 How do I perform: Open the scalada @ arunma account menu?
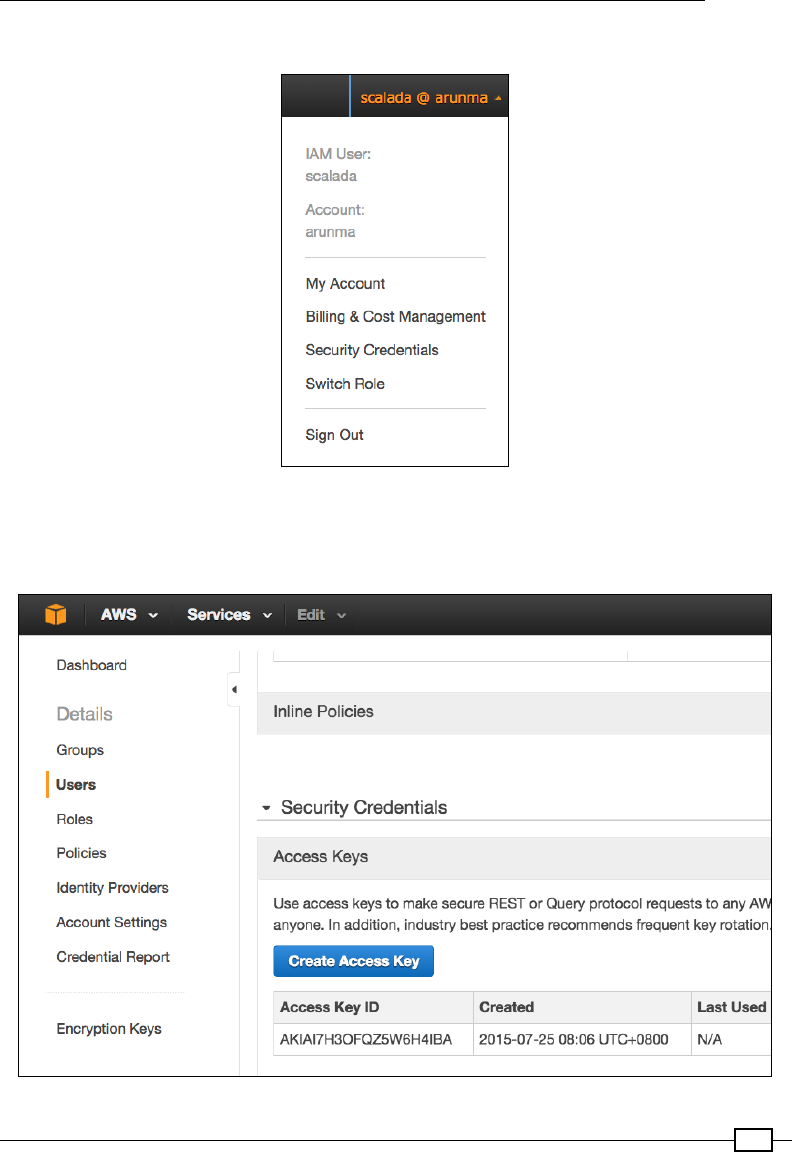click(429, 98)
